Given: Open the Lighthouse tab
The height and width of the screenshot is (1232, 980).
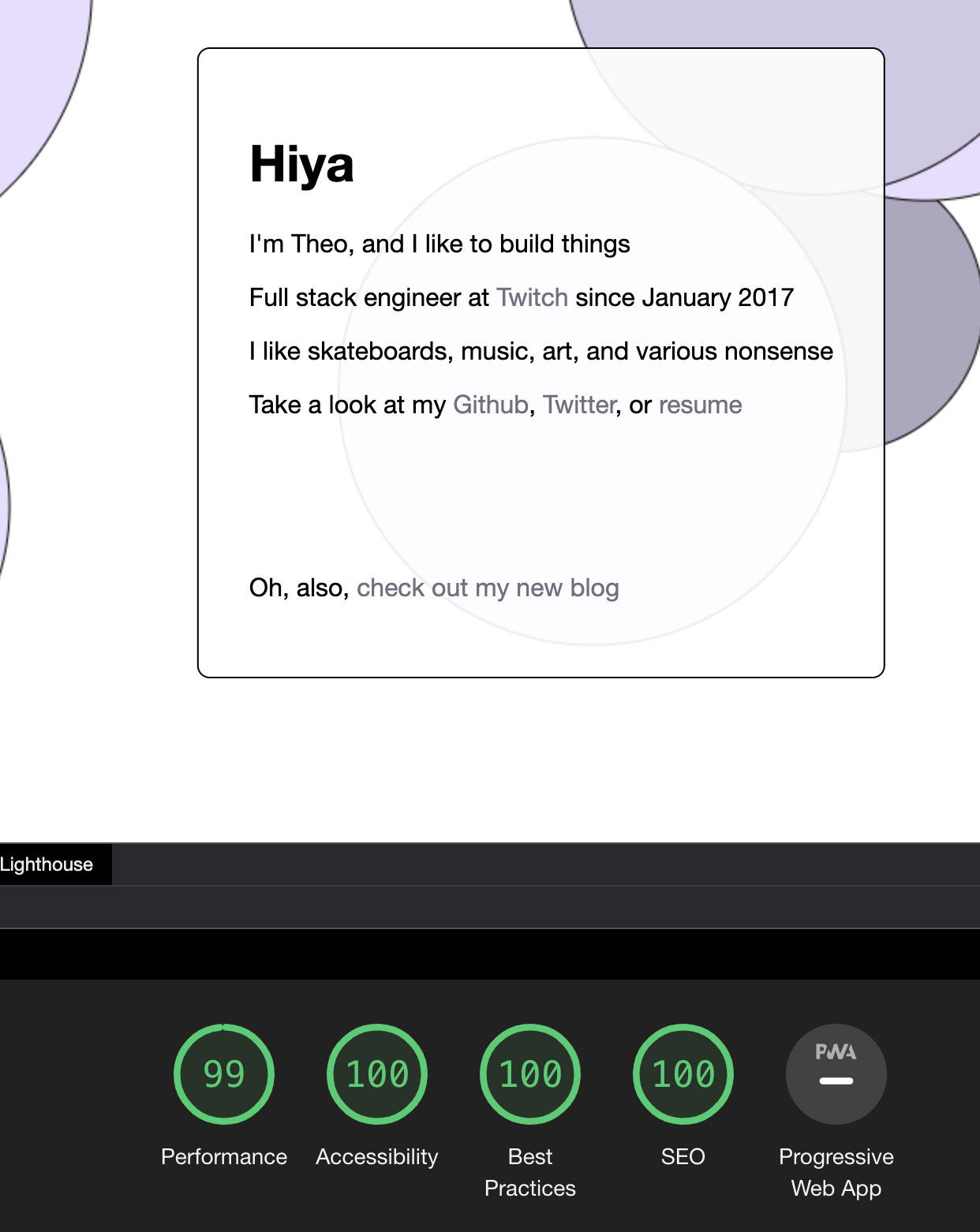Looking at the screenshot, I should [47, 864].
